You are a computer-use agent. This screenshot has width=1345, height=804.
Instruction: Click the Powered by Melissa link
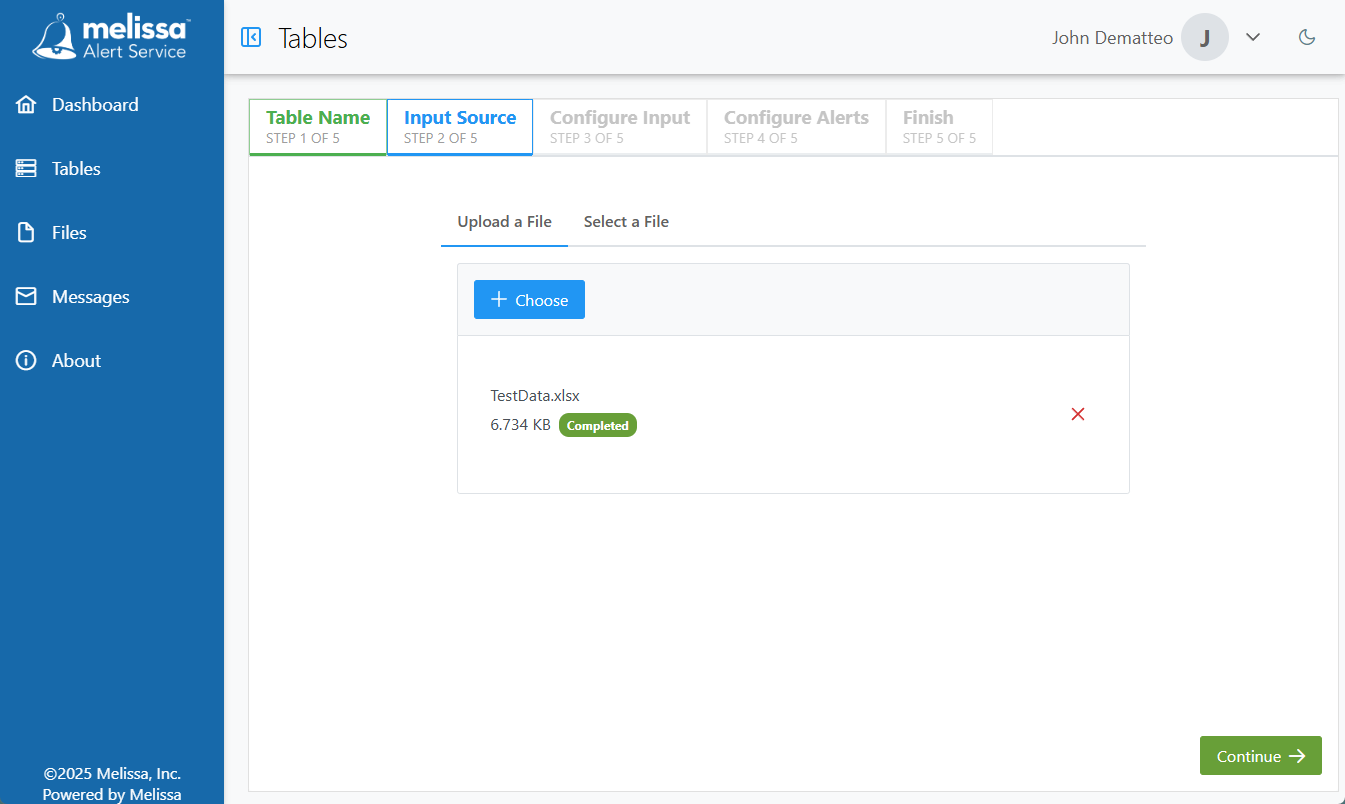[x=111, y=793]
